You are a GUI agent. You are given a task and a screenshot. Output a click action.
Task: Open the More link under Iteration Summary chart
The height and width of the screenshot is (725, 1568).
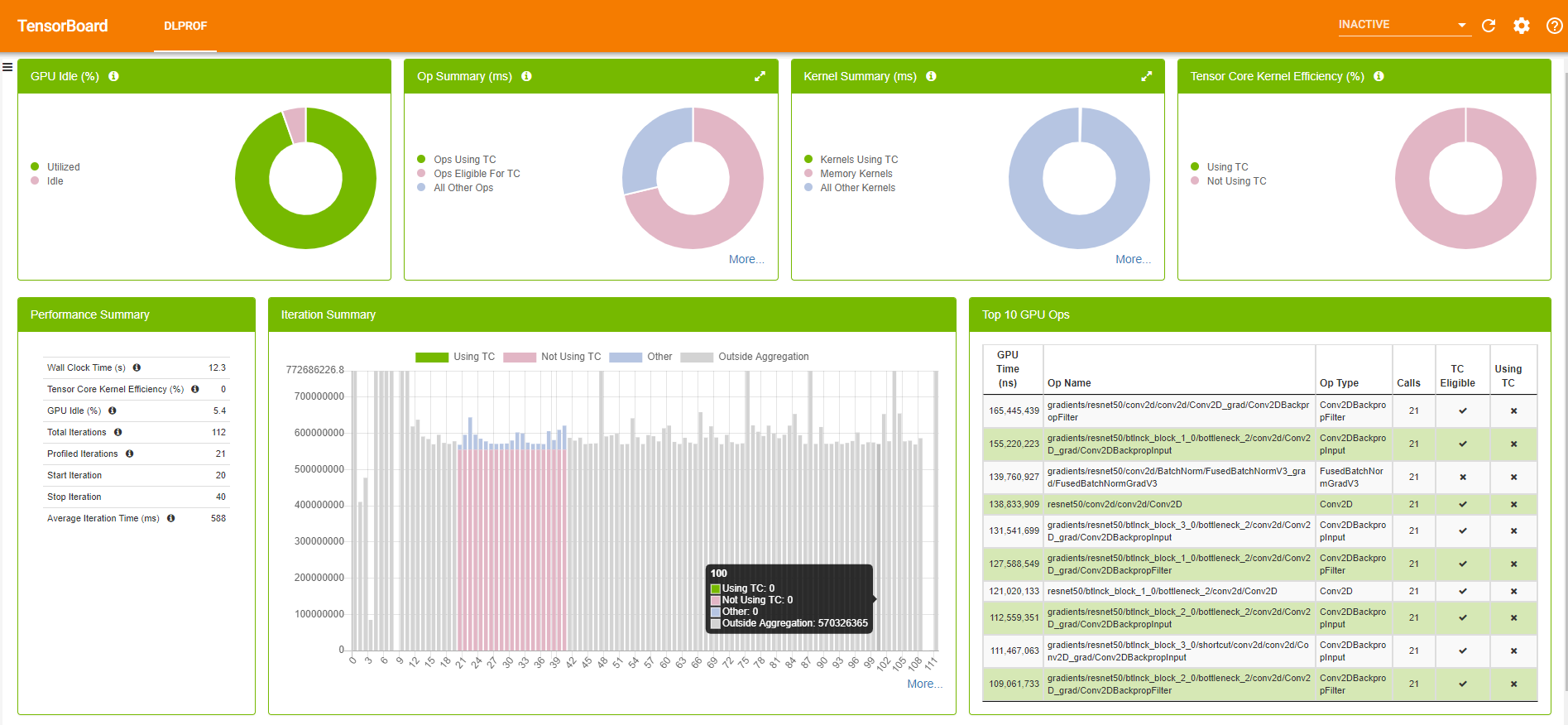coord(925,684)
